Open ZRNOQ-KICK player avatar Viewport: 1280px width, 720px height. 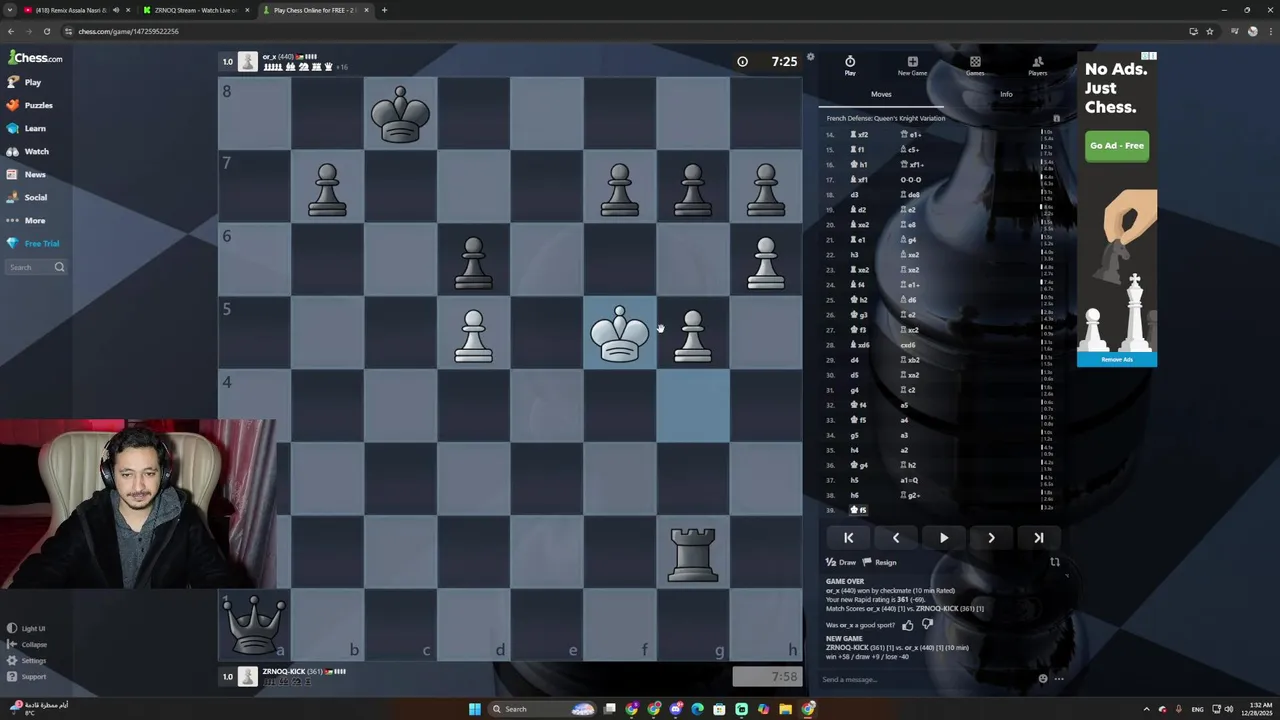point(247,676)
